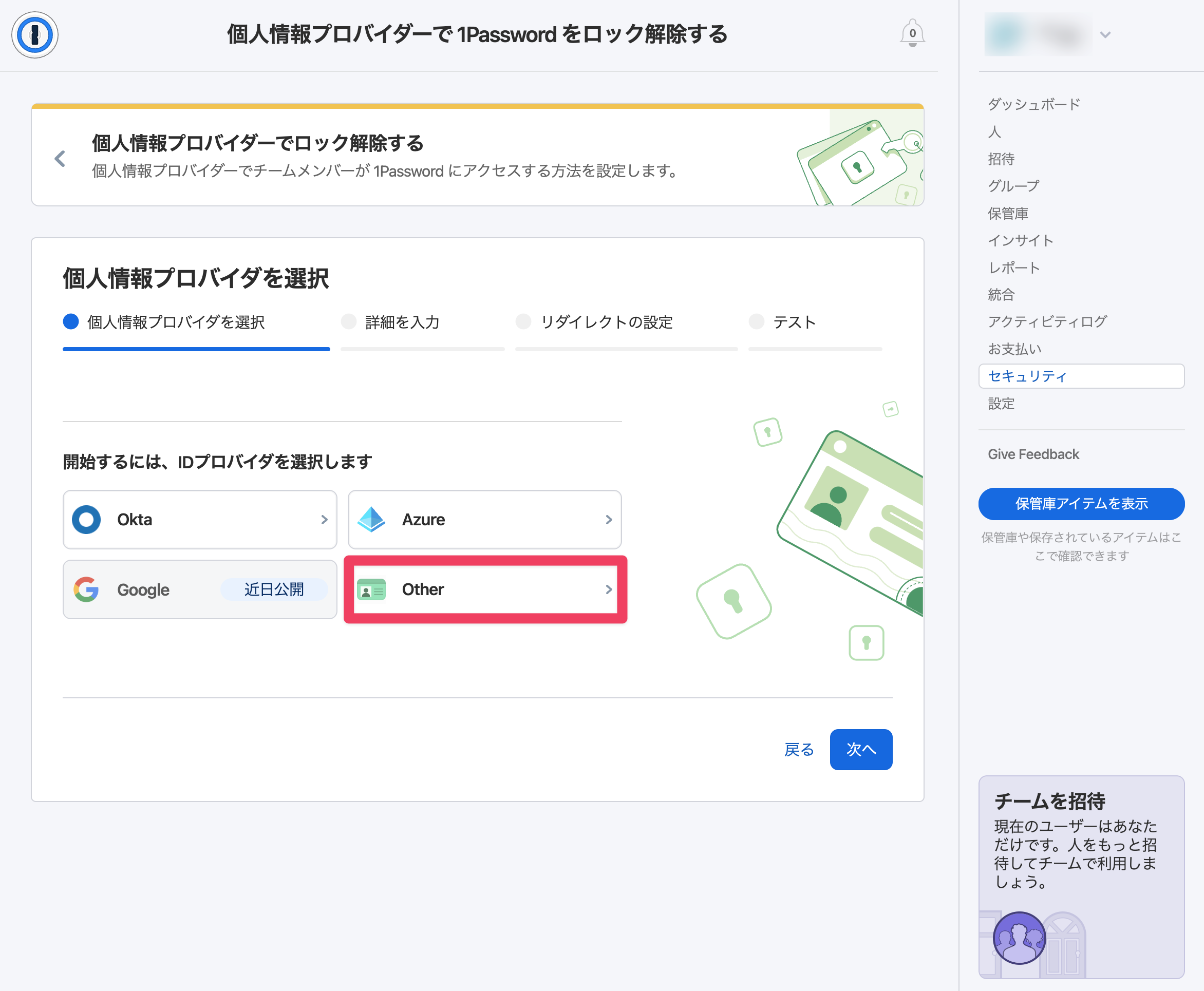The height and width of the screenshot is (991, 1204).
Task: Open アクティビティログ in sidebar
Action: (1047, 322)
